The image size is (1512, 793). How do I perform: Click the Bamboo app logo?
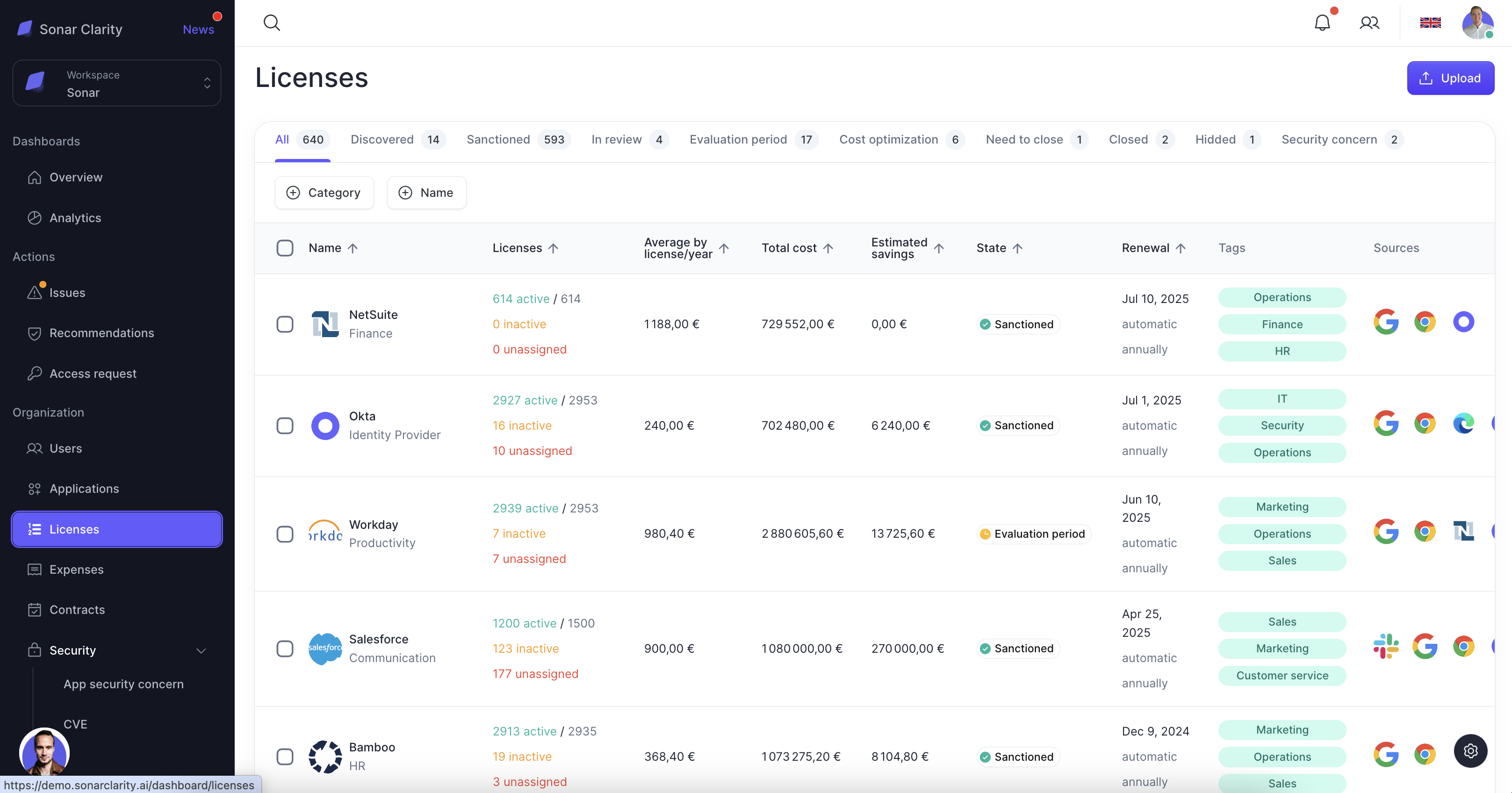click(324, 757)
